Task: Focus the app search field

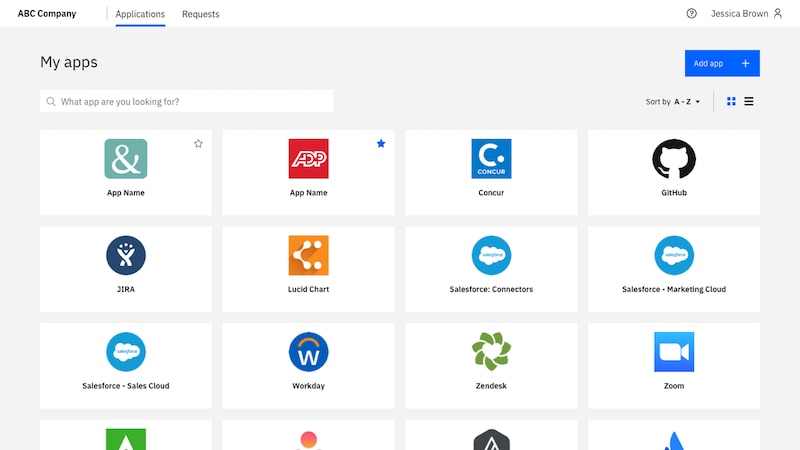Action: tap(187, 102)
